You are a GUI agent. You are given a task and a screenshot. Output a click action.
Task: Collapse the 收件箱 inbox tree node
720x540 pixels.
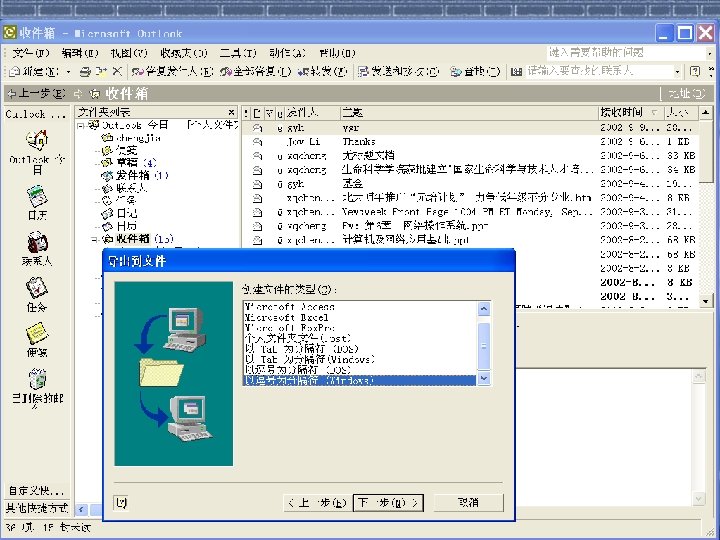coord(94,239)
